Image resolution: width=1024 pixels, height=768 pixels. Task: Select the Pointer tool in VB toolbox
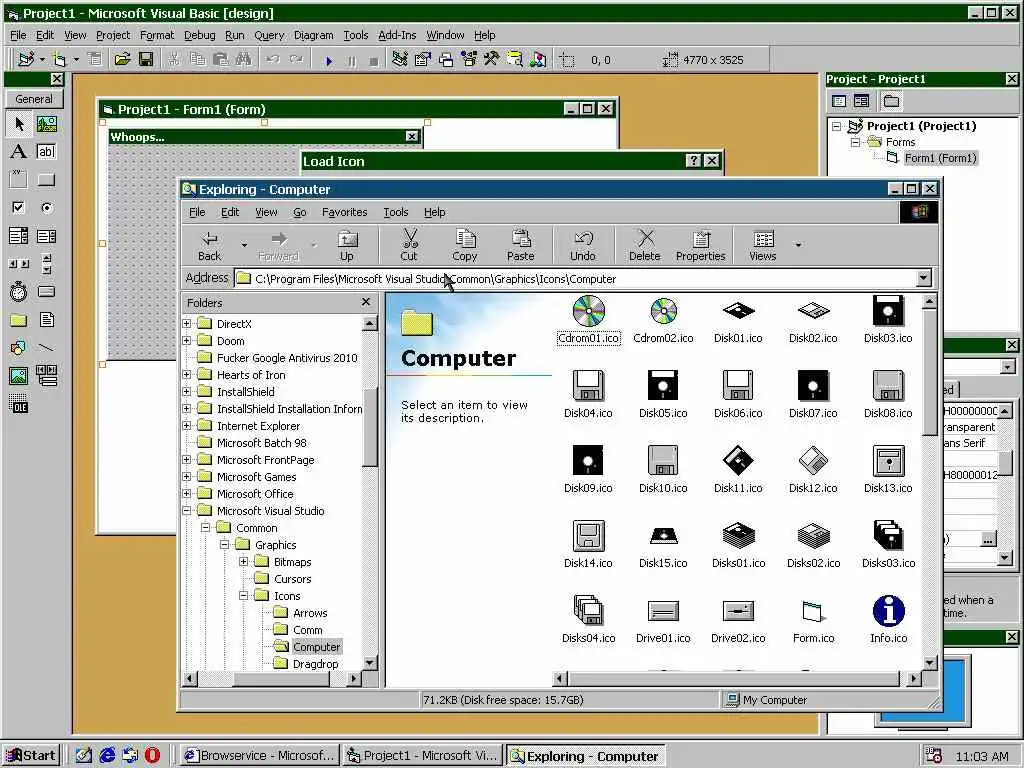pyautogui.click(x=18, y=123)
